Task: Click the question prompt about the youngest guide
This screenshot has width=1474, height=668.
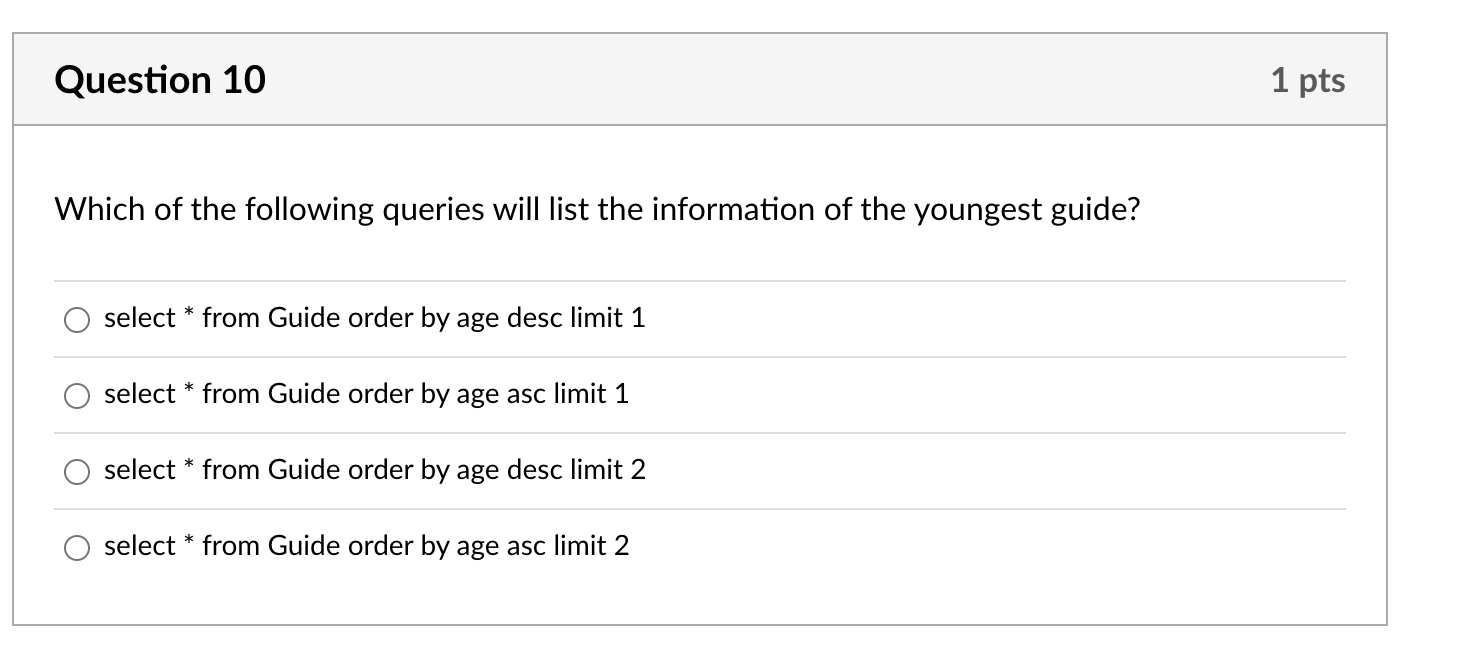Action: click(600, 209)
